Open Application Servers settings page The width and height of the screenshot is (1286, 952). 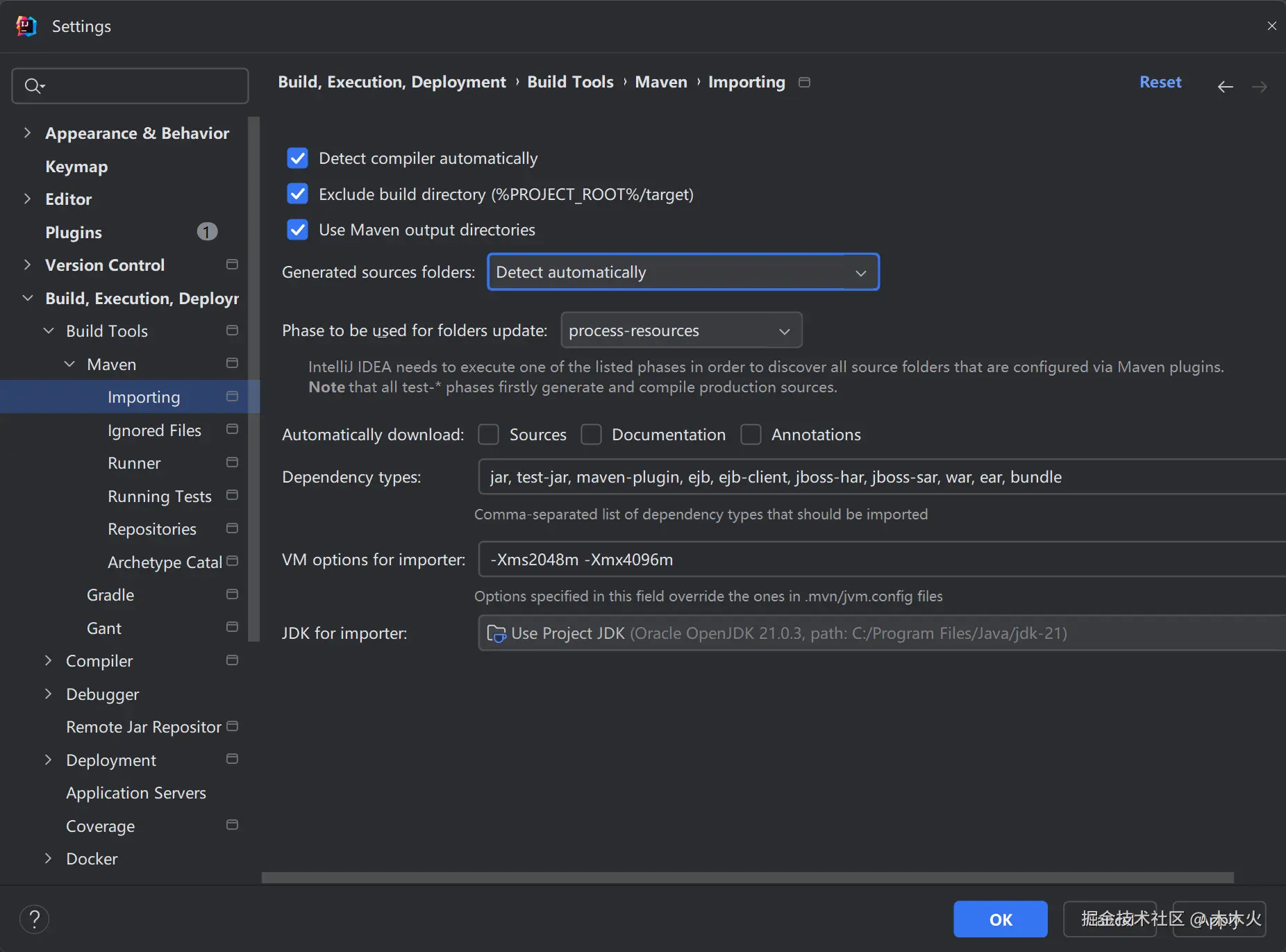[x=136, y=793]
